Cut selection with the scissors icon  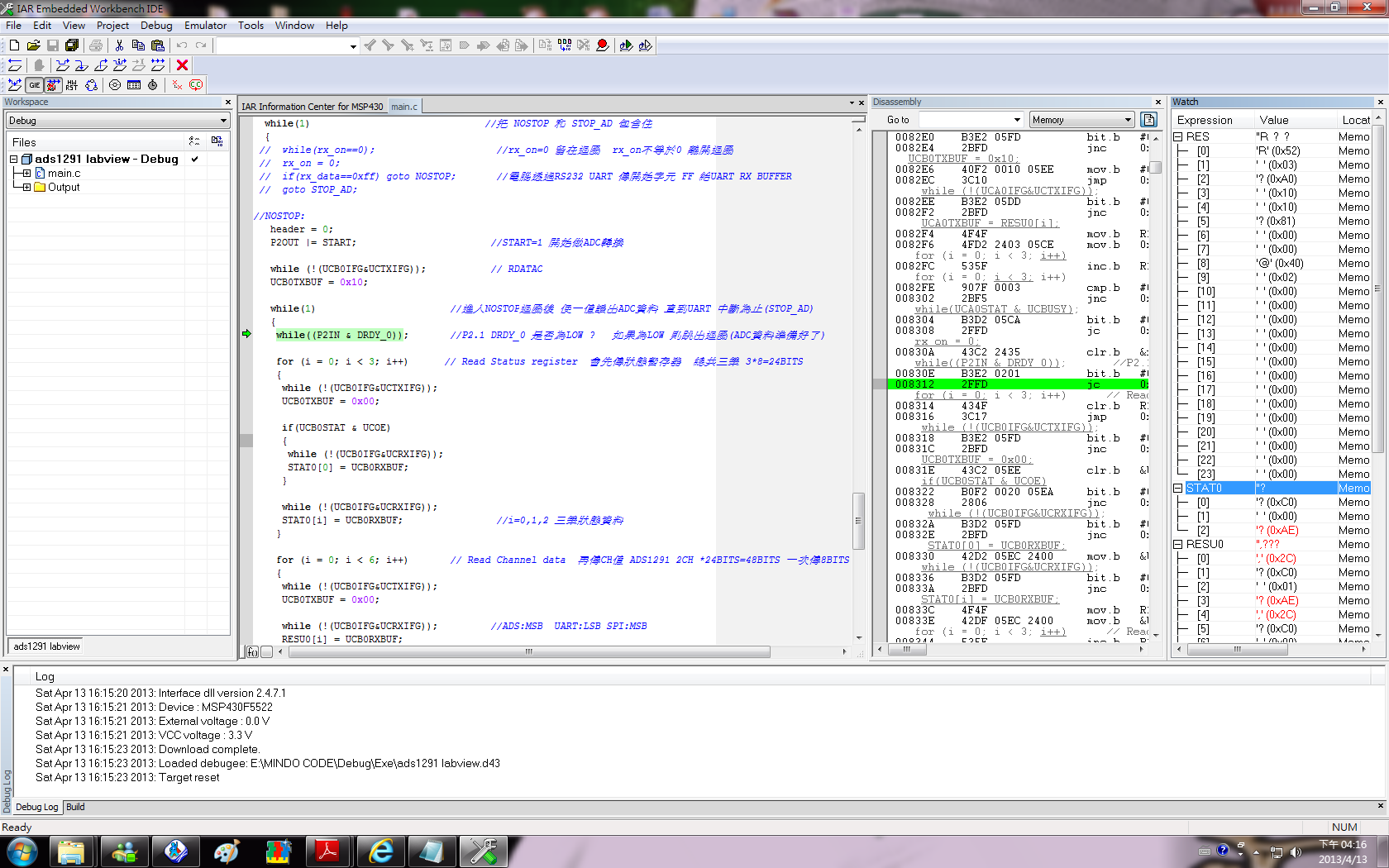(119, 45)
